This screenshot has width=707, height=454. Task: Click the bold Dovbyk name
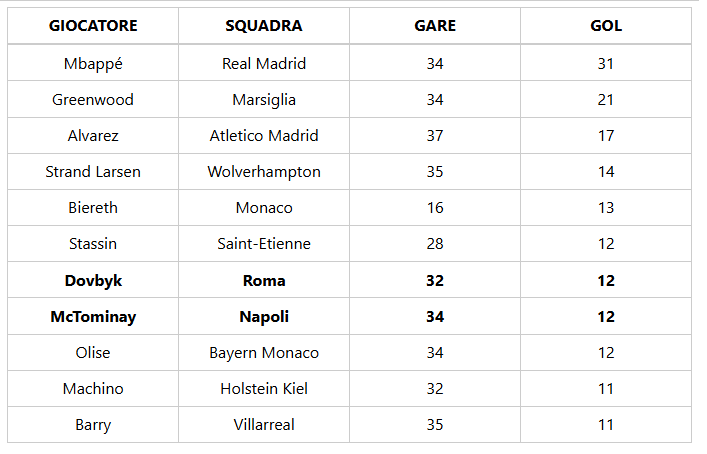(x=93, y=281)
